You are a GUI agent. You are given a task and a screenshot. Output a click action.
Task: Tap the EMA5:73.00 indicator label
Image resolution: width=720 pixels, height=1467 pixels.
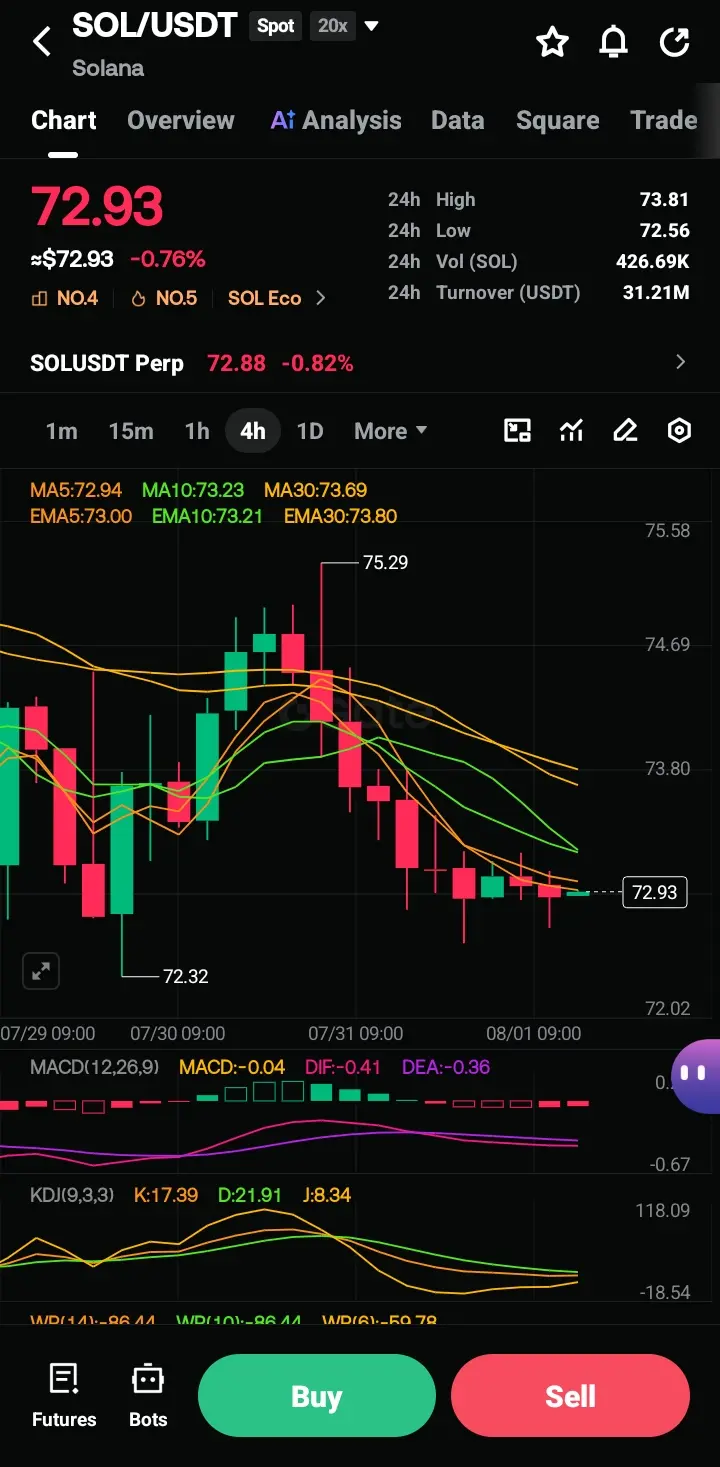tap(81, 516)
